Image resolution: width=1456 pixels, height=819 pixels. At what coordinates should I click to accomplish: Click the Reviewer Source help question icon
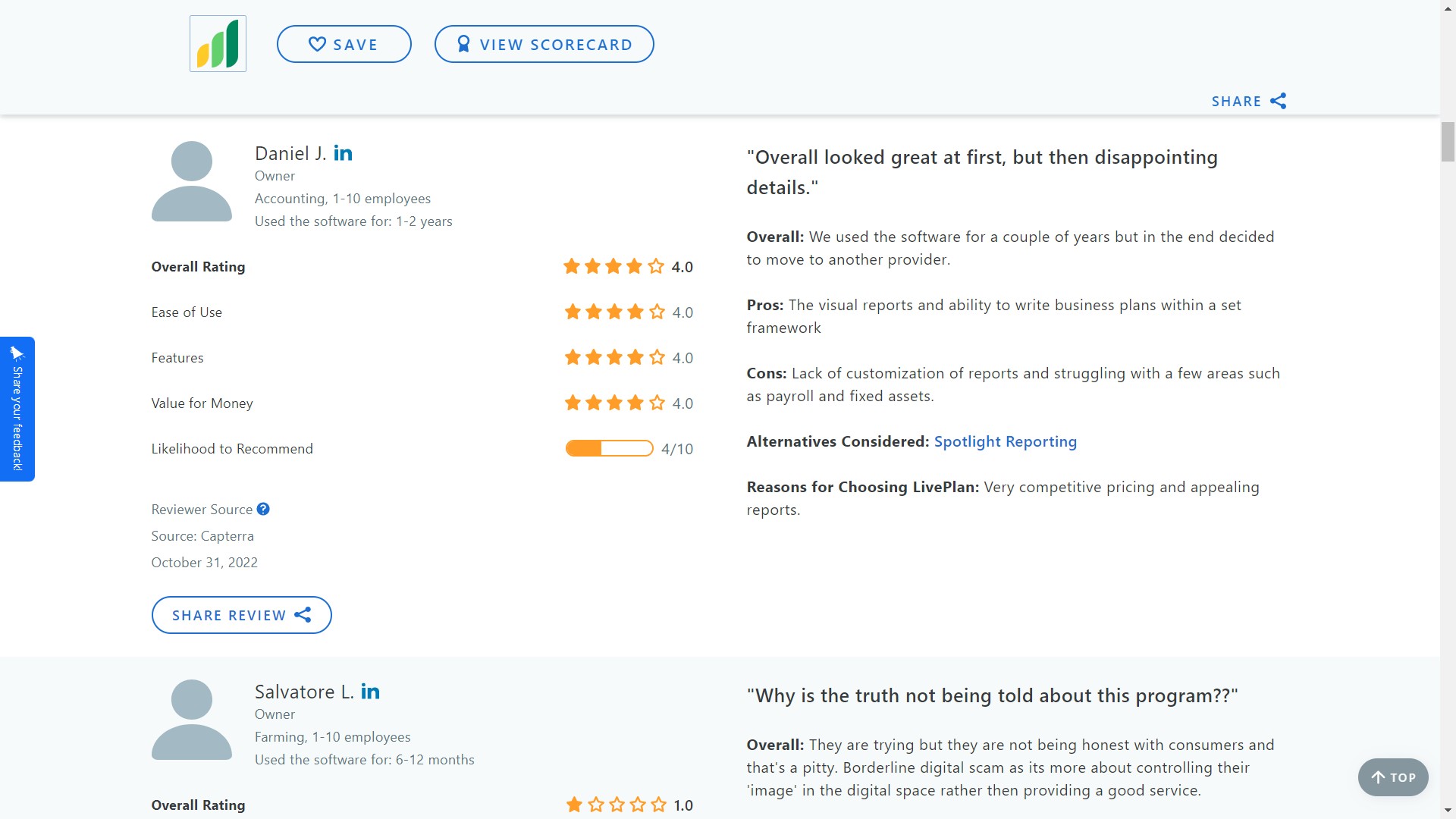[263, 509]
